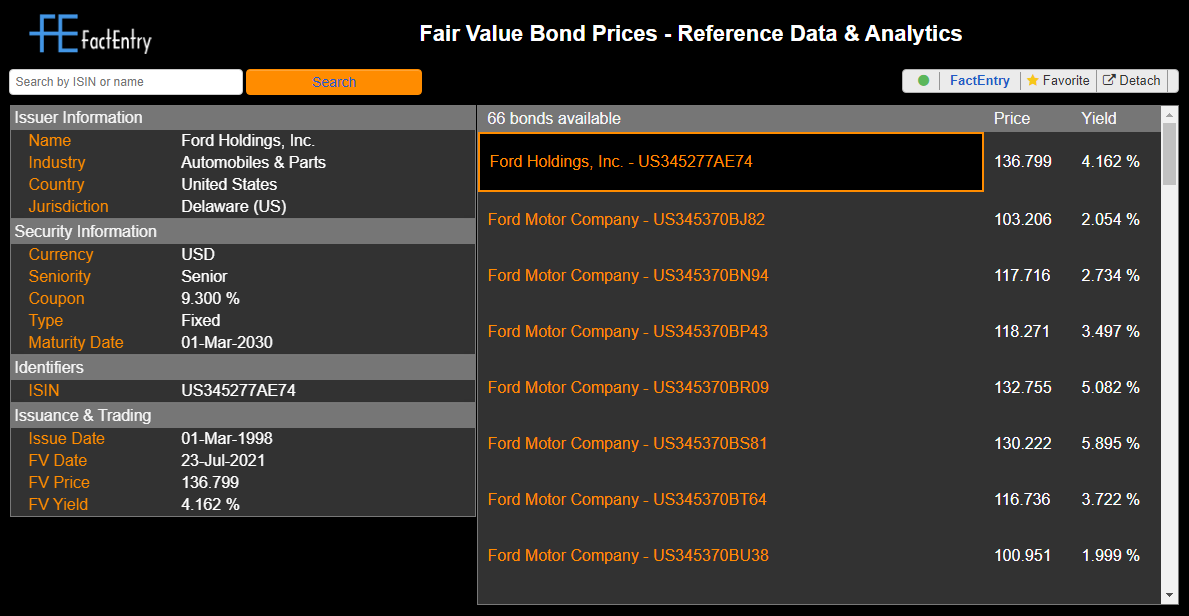Click yield '1.999 %' in bond list
This screenshot has height=616, width=1189.
1111,555
